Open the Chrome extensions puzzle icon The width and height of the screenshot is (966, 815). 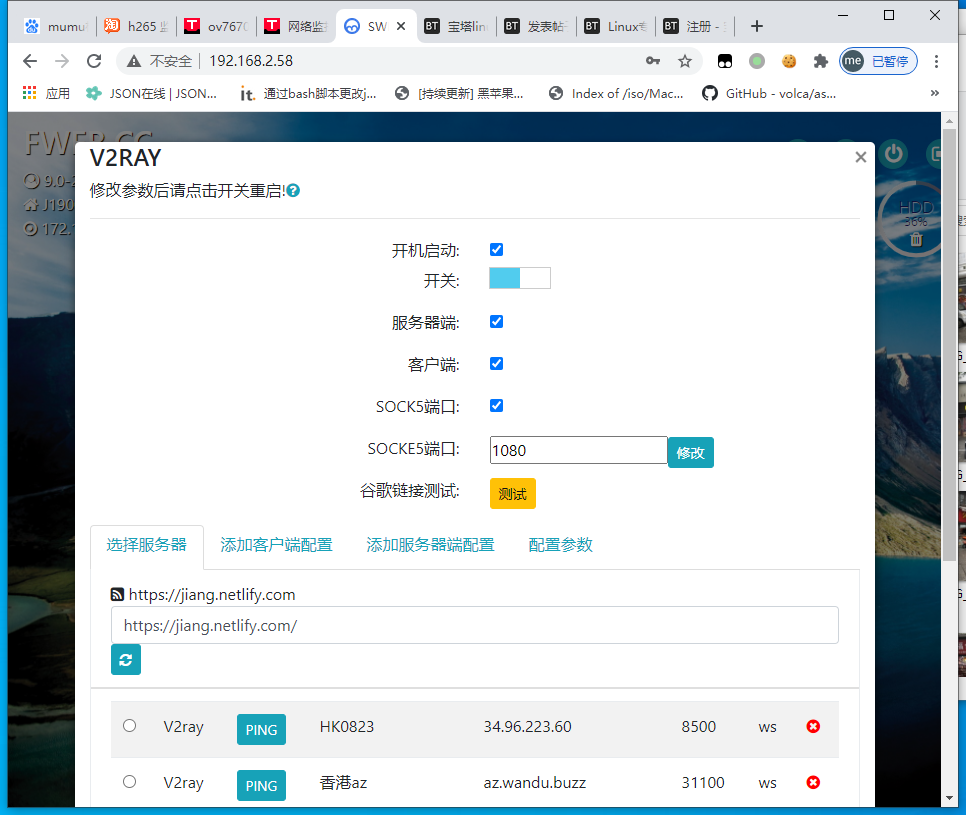click(x=821, y=61)
